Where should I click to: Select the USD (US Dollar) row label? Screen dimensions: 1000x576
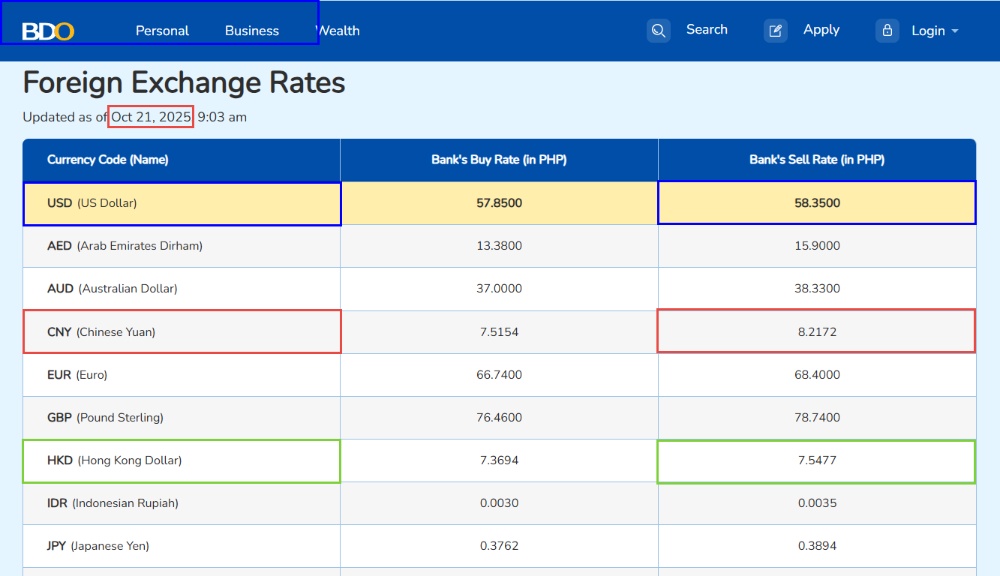[x=92, y=203]
